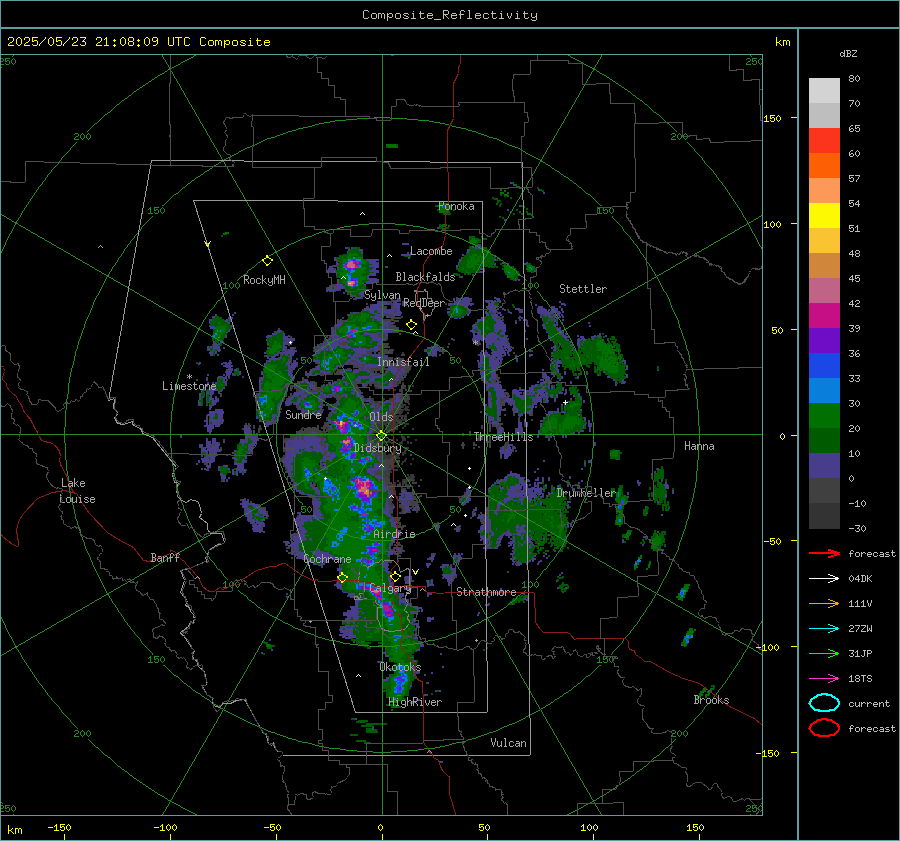The image size is (900, 841).
Task: Click the Hanna label
Action: coord(699,446)
